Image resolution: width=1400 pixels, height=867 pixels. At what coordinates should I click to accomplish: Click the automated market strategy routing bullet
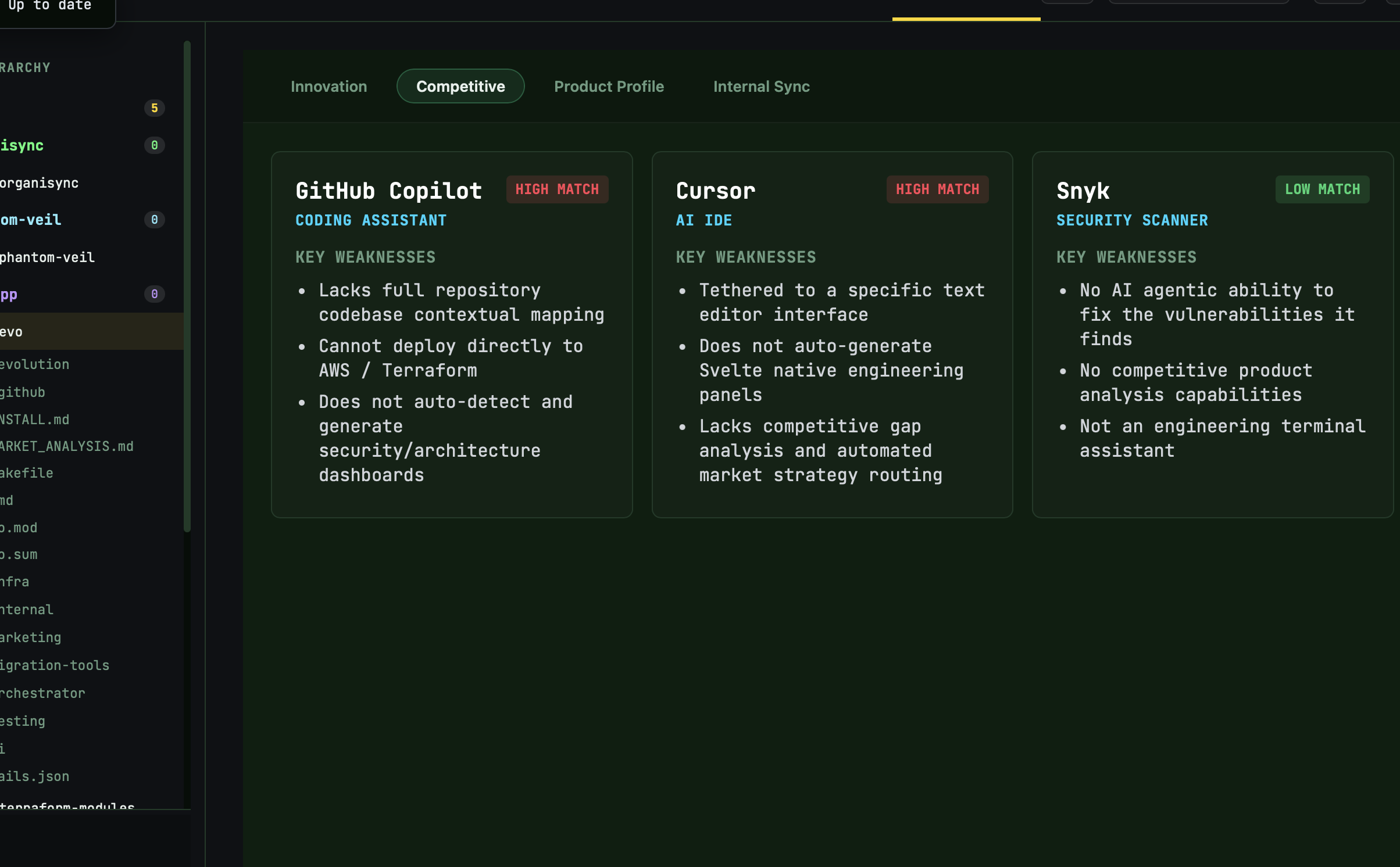click(821, 450)
